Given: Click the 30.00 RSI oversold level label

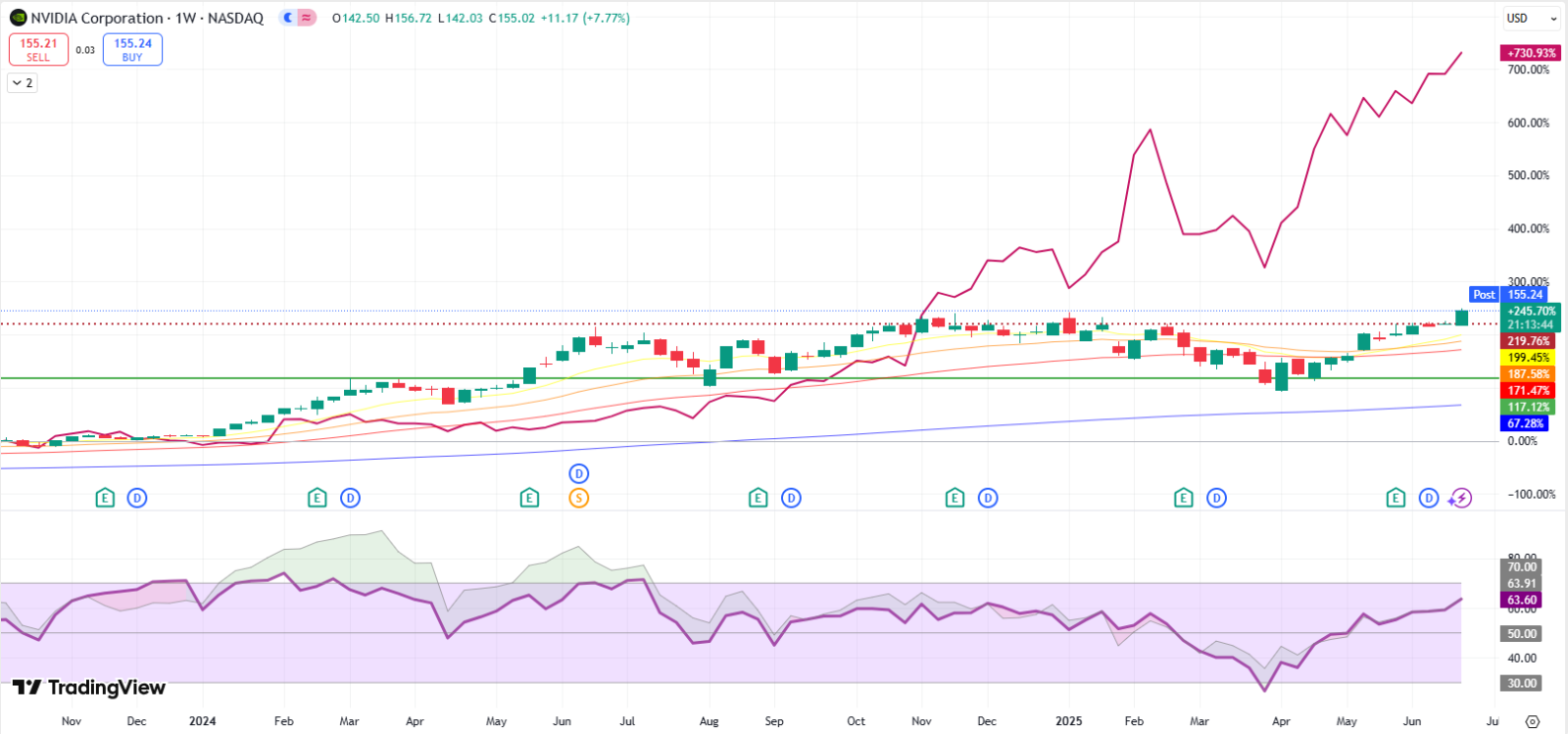Looking at the screenshot, I should pos(1521,683).
